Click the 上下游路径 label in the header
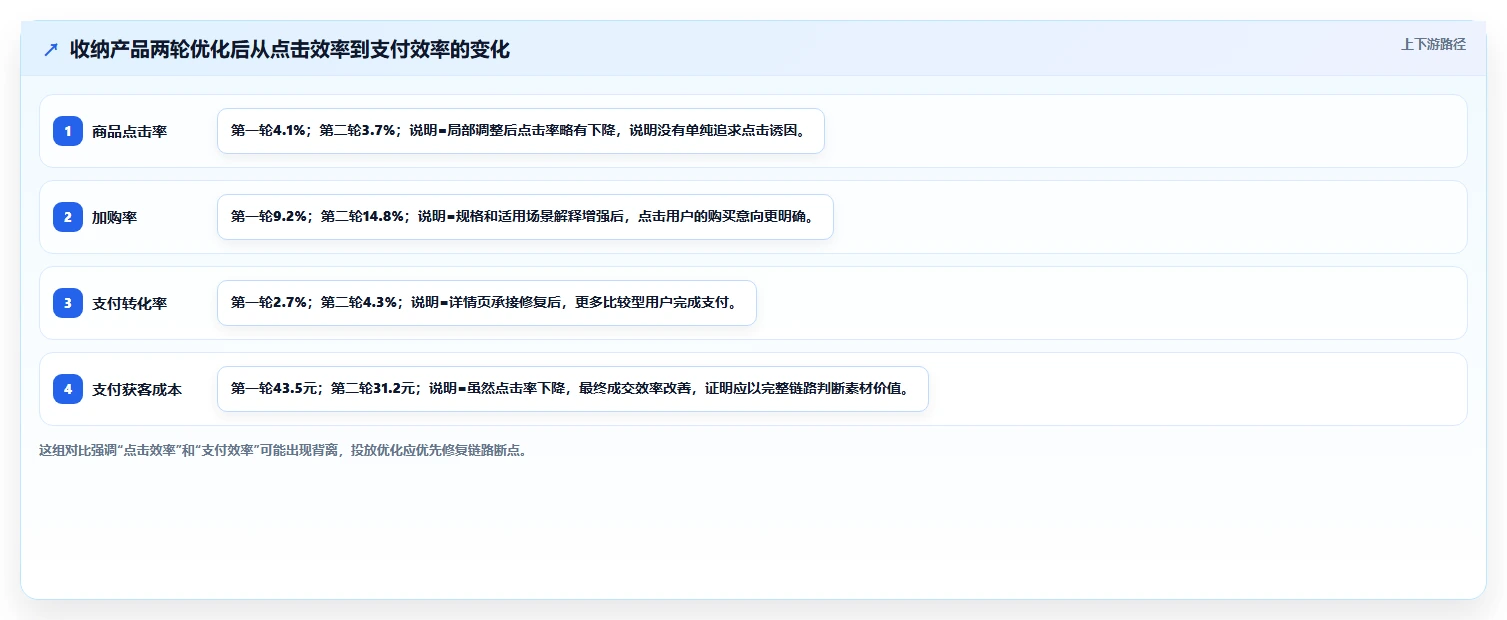 click(x=1433, y=44)
